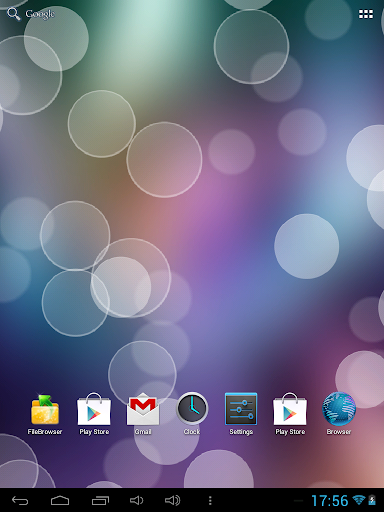Open the three-dot overflow menu

click(210, 500)
